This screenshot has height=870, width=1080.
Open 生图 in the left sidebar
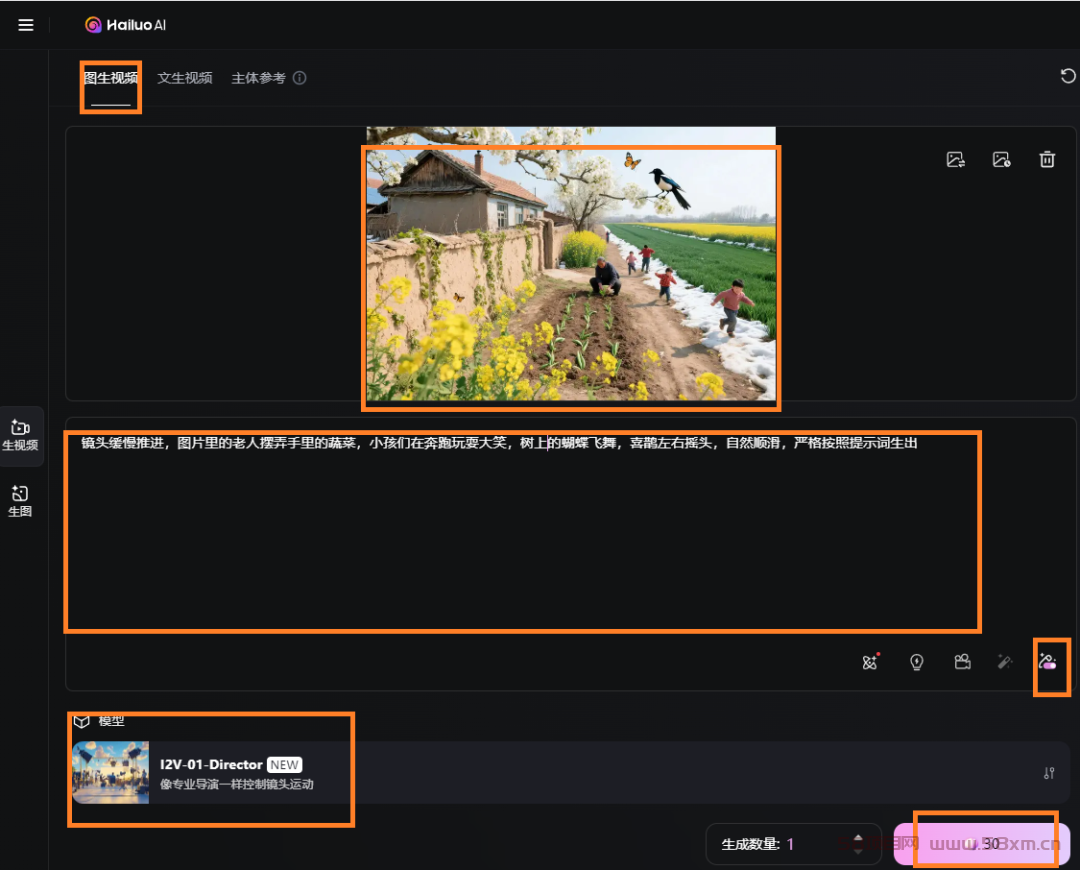[20, 500]
